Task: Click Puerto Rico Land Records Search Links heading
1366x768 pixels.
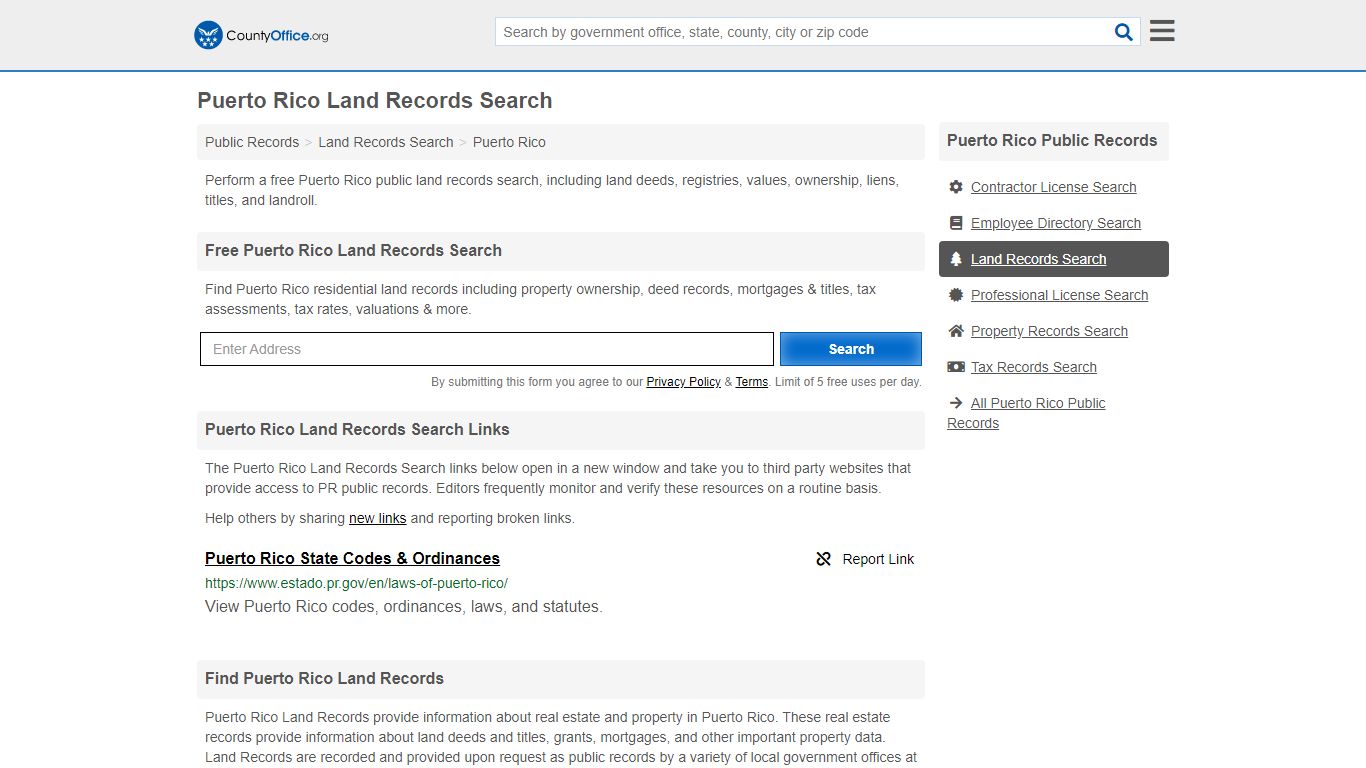Action: pyautogui.click(x=357, y=429)
